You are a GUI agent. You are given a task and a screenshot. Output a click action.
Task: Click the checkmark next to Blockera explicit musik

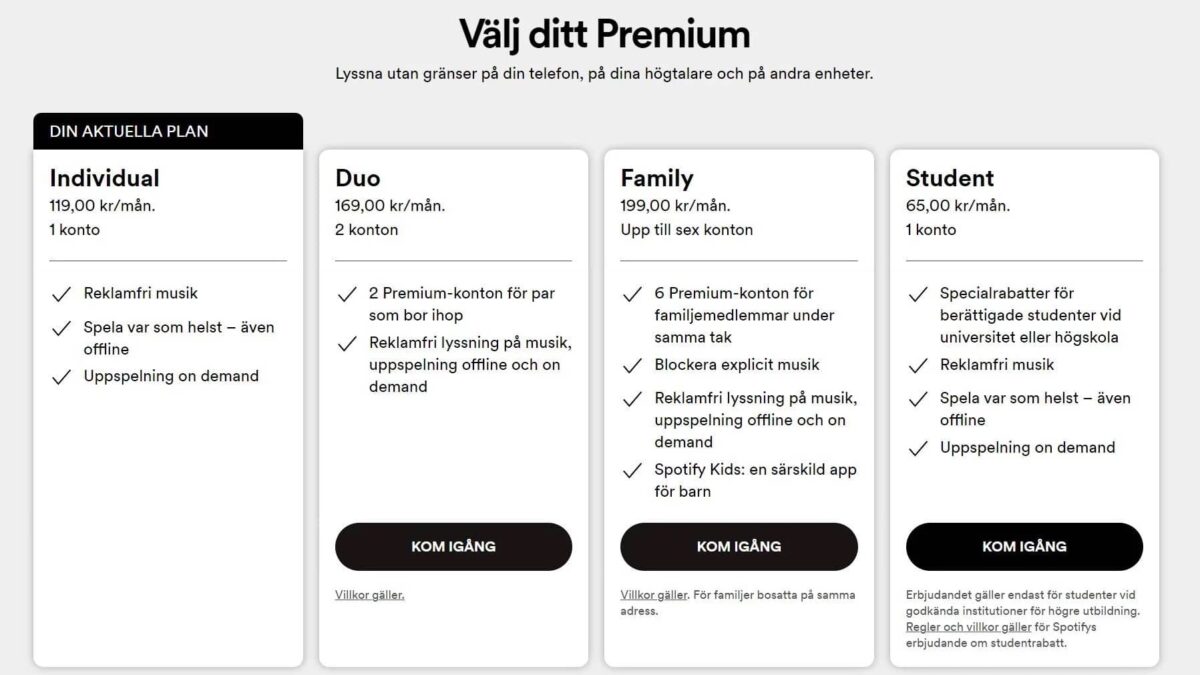(x=631, y=365)
